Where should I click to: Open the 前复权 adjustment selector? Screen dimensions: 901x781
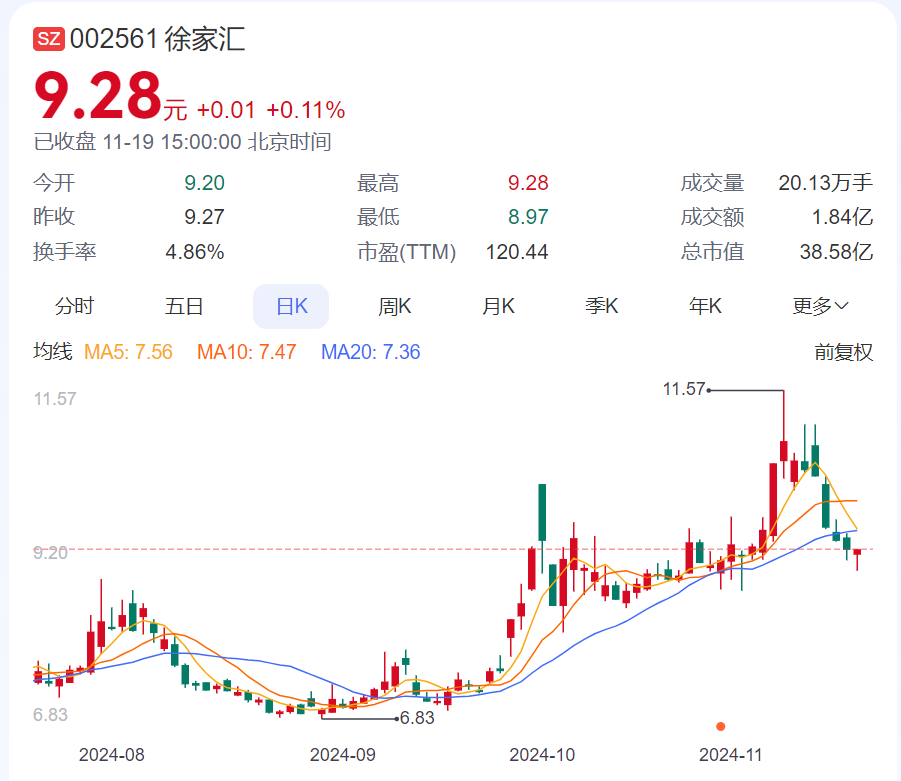(x=844, y=352)
